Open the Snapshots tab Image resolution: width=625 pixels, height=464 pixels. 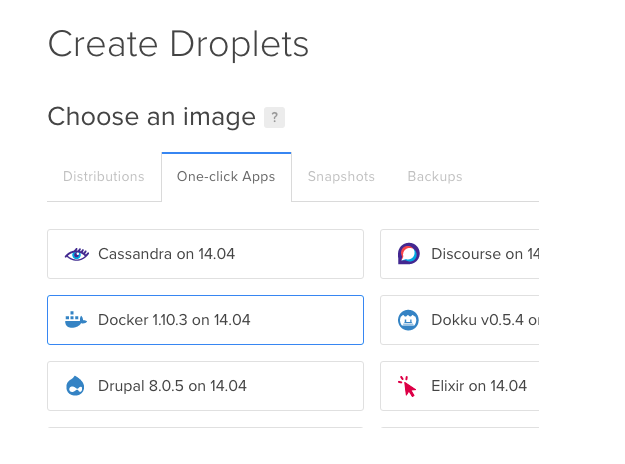pyautogui.click(x=341, y=177)
